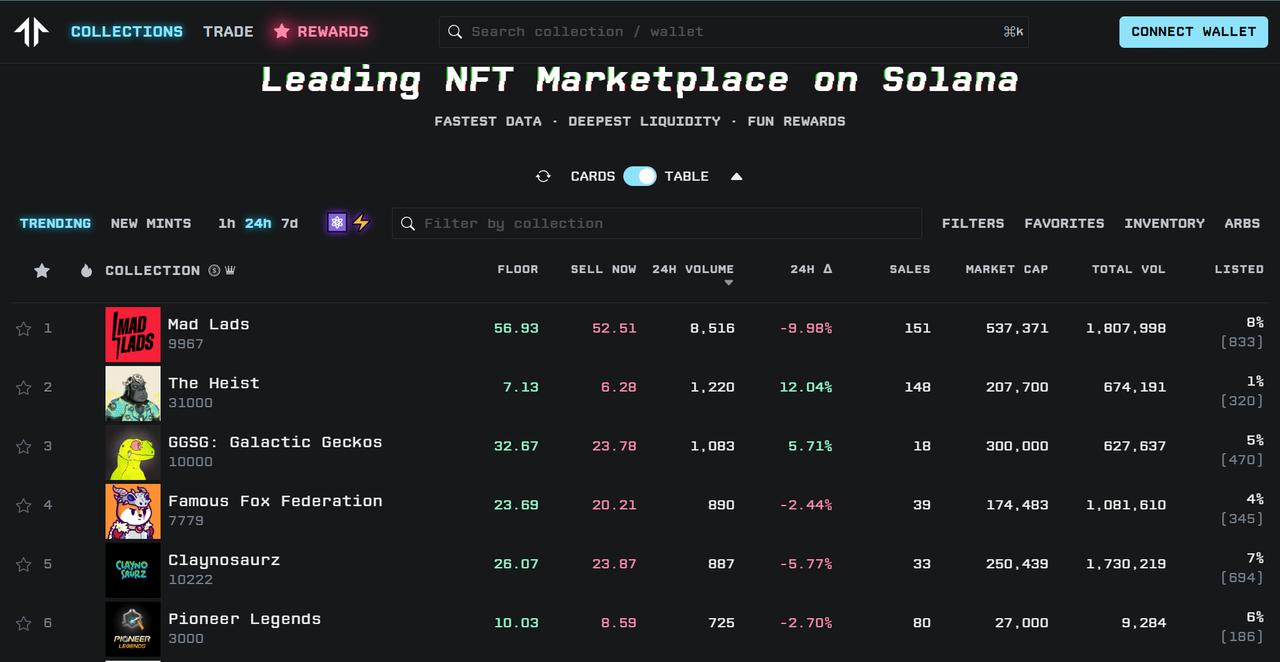Toggle the Cards/Table view switch
This screenshot has width=1280, height=662.
pyautogui.click(x=639, y=176)
